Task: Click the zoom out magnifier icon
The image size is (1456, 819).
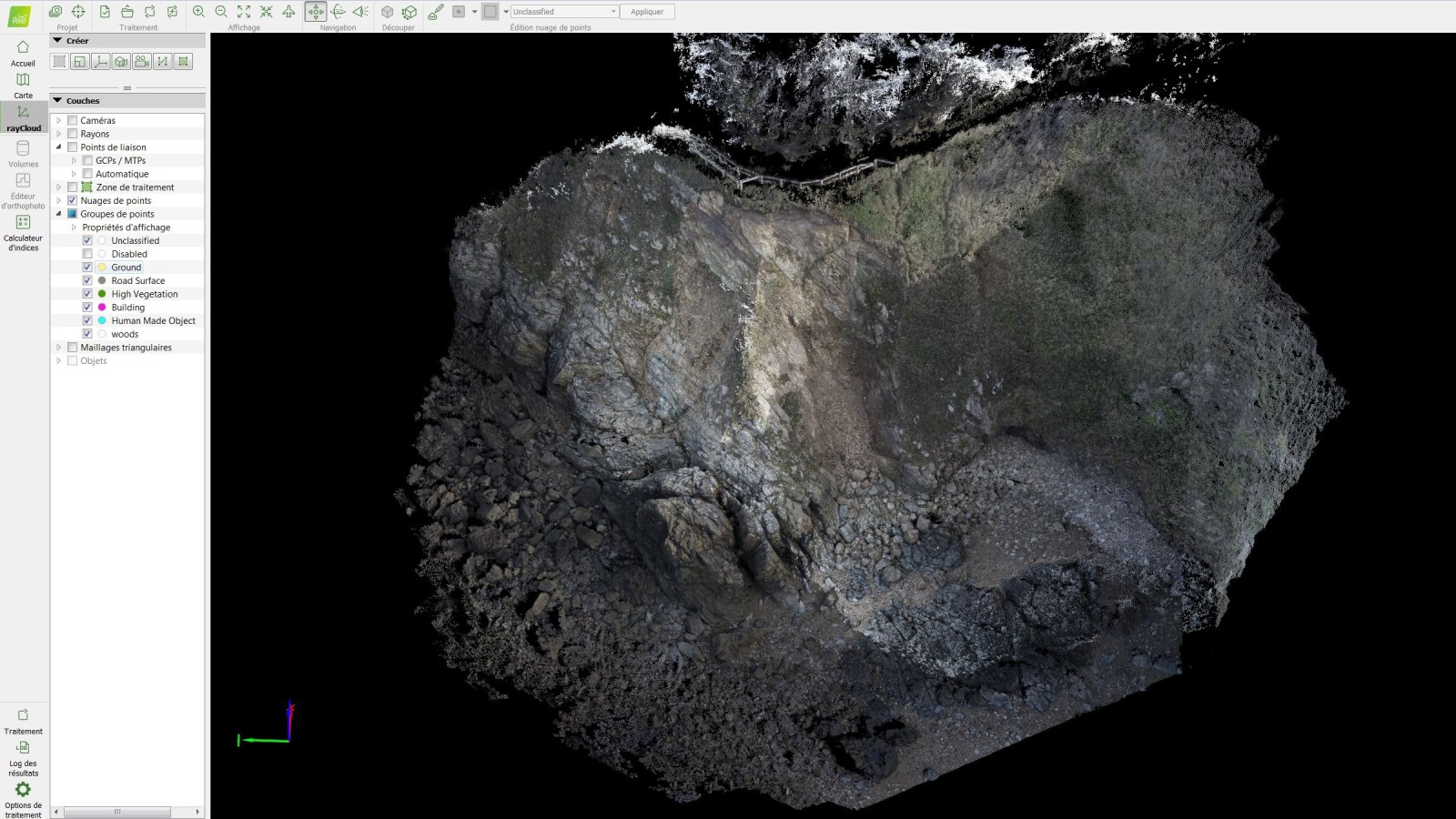Action: click(x=221, y=12)
